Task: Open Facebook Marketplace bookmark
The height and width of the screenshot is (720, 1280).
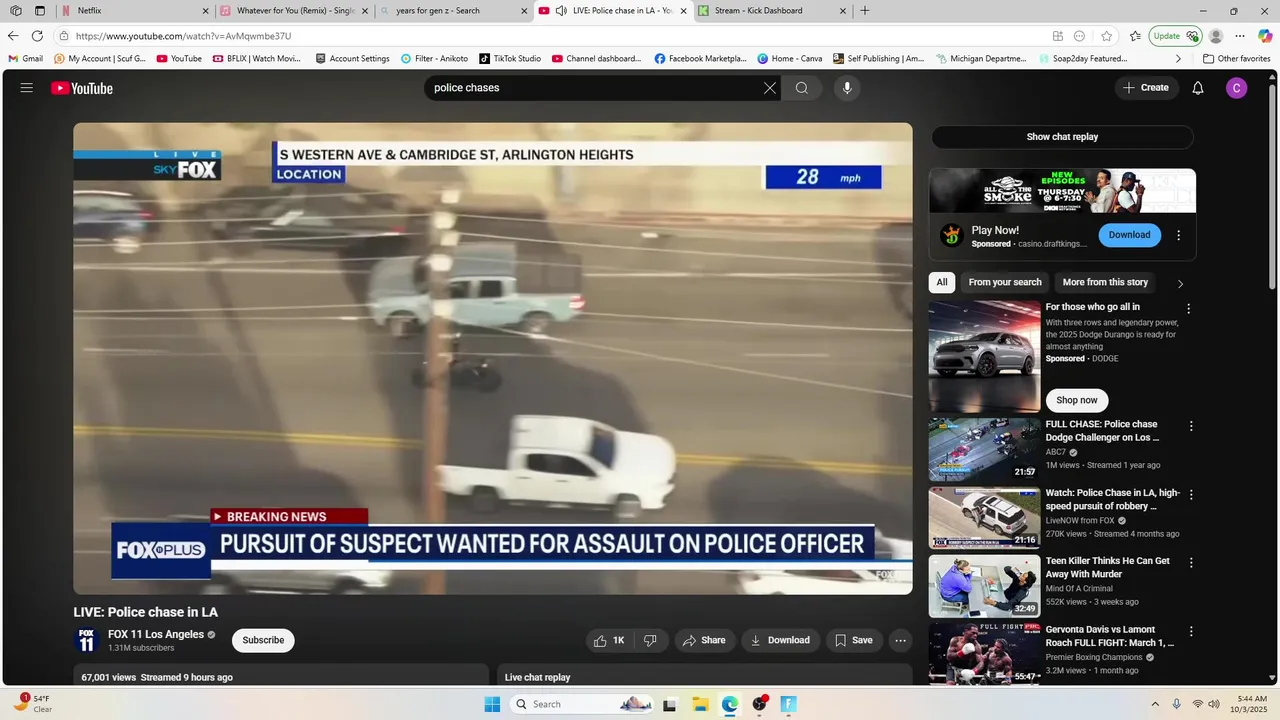Action: click(701, 59)
